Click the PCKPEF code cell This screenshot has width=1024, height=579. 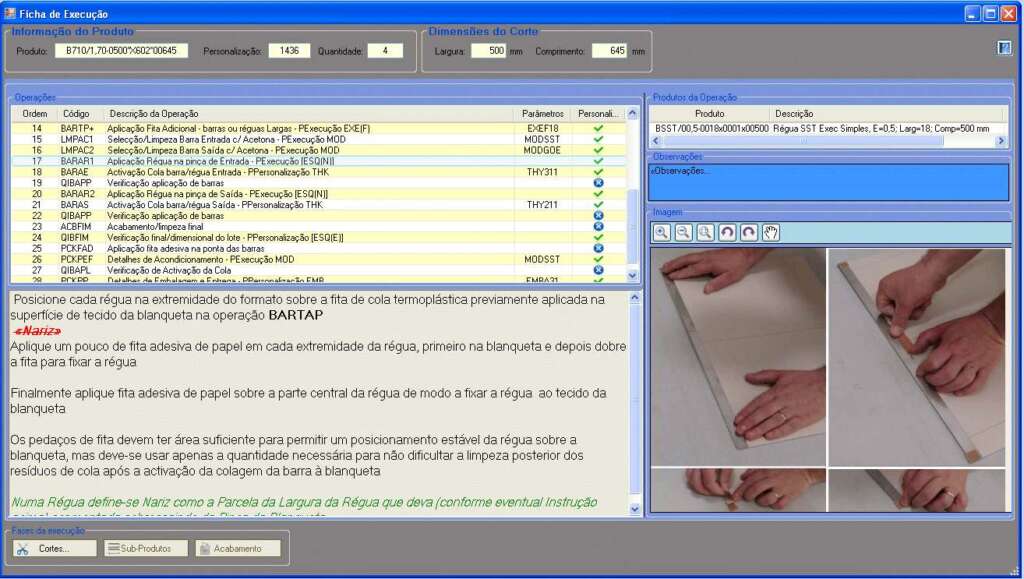click(x=77, y=259)
